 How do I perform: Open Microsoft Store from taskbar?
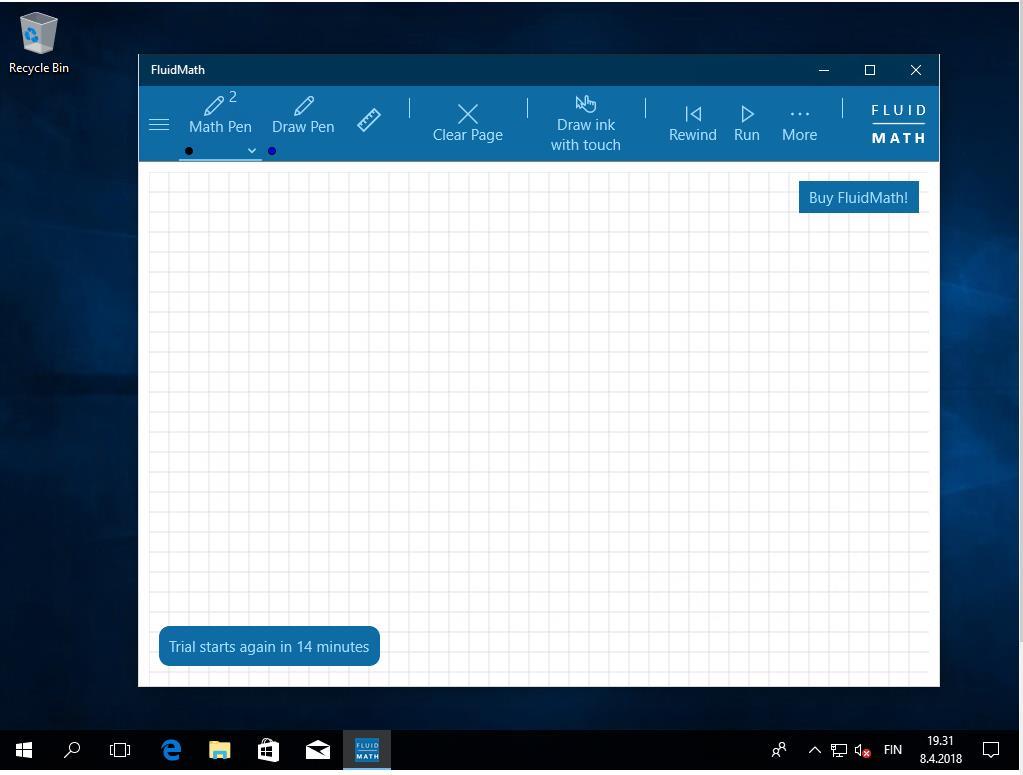(269, 750)
